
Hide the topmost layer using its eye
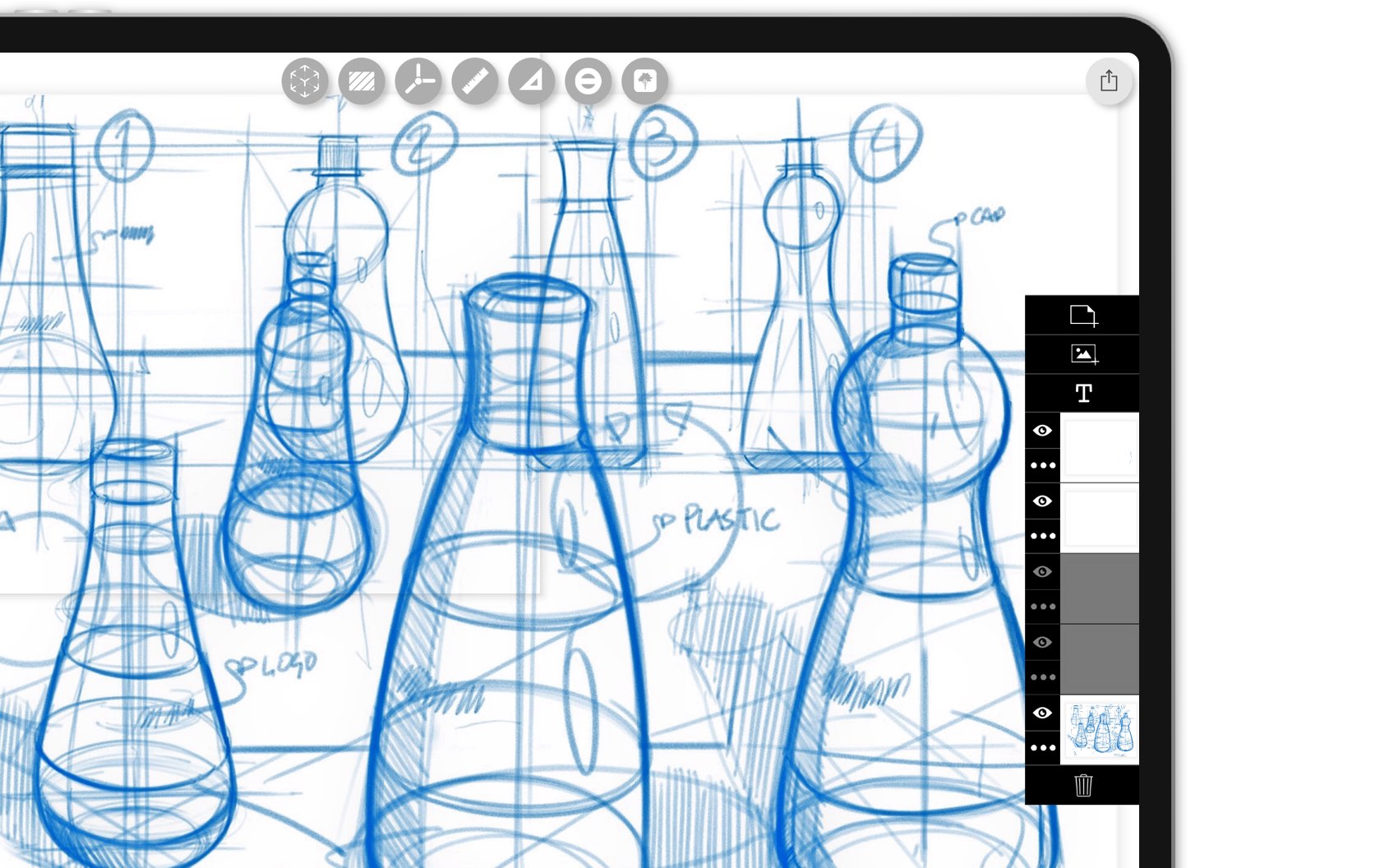(x=1042, y=431)
